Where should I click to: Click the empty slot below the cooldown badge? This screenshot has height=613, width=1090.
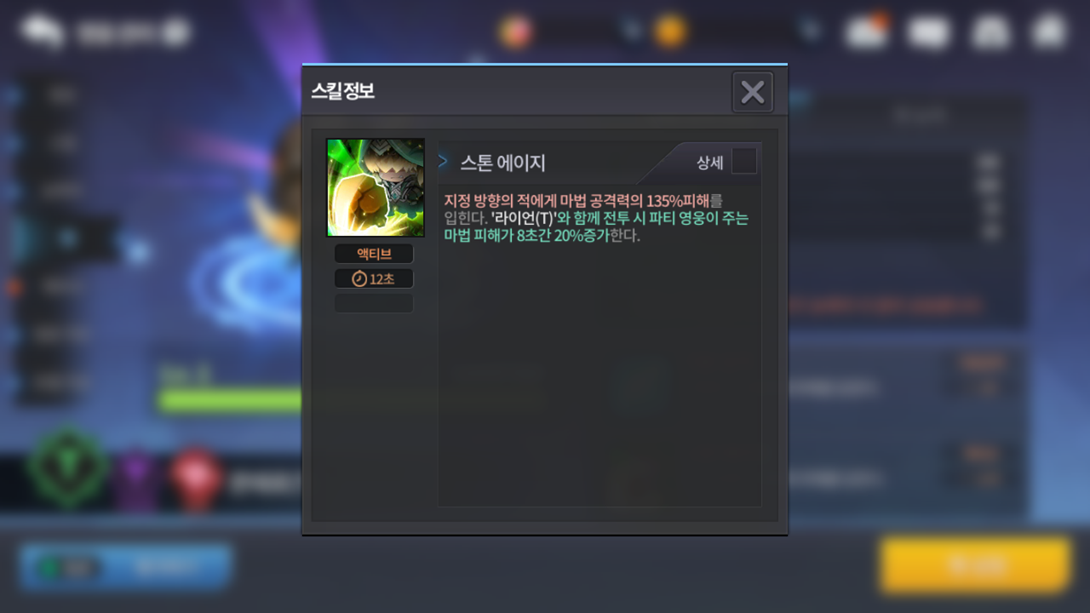click(x=374, y=303)
